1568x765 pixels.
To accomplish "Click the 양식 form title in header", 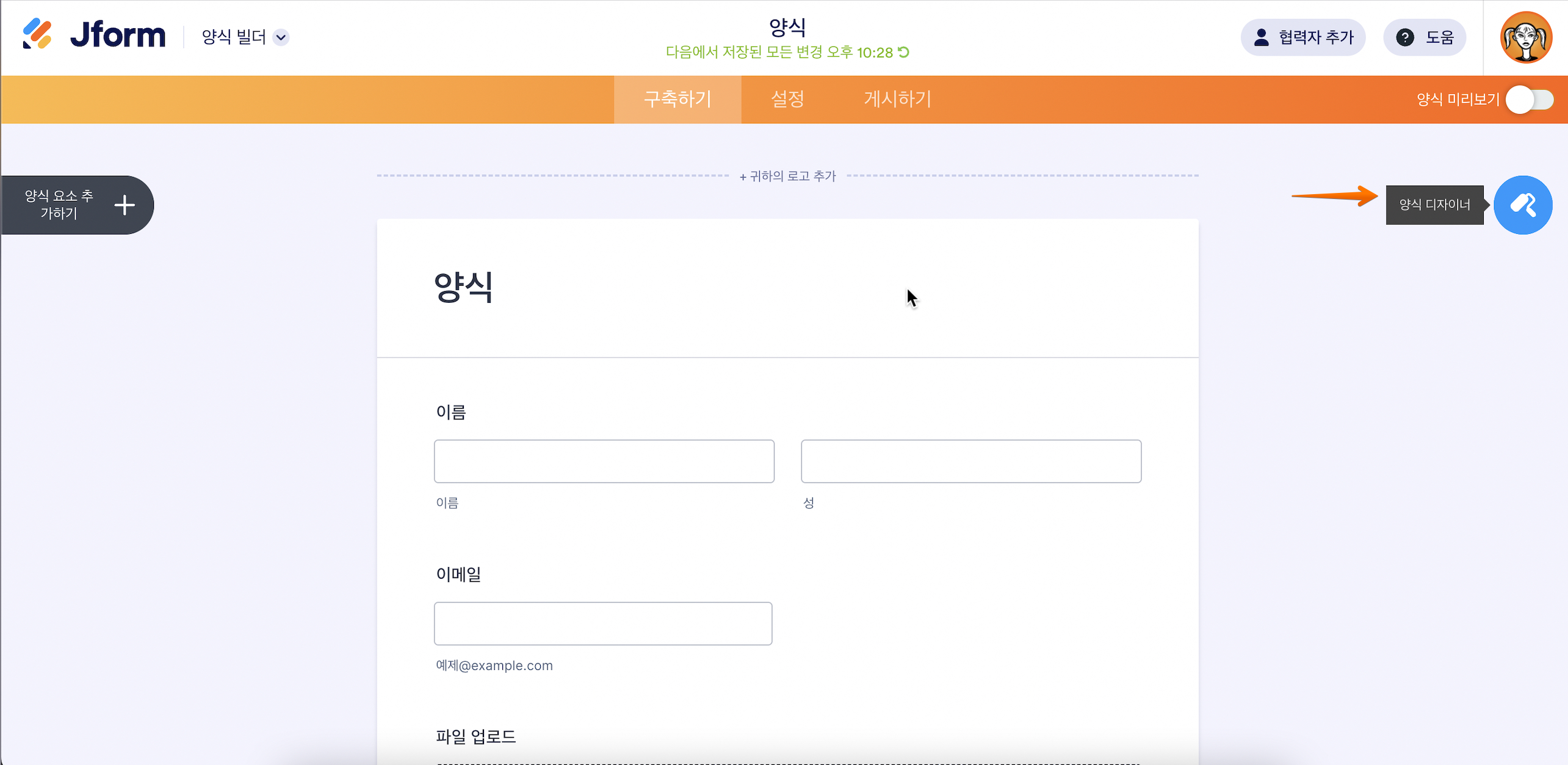I will (787, 27).
